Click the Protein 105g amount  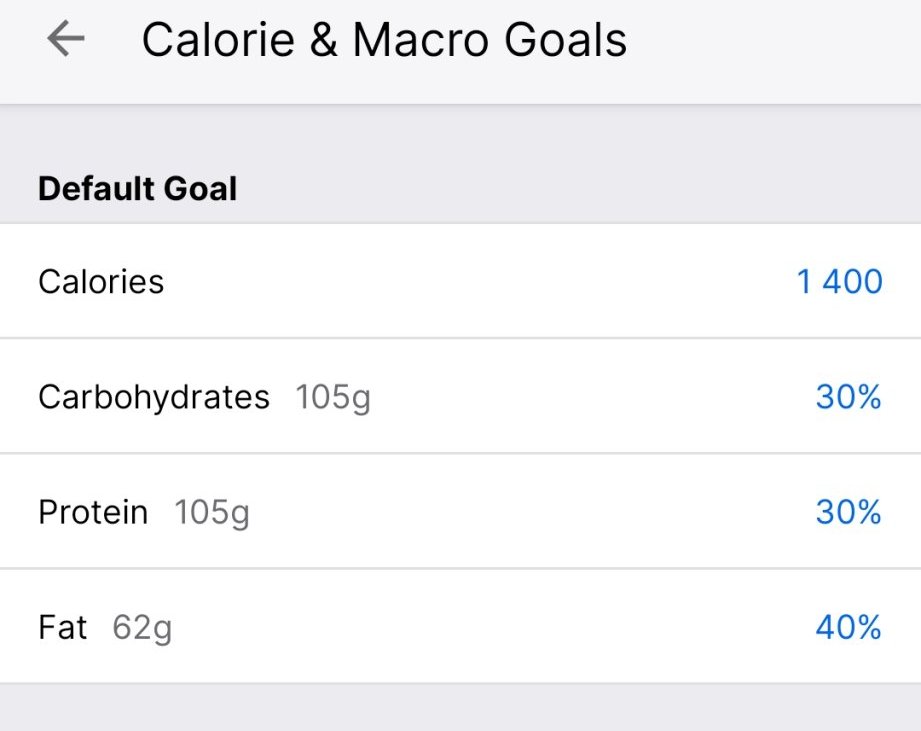point(212,512)
